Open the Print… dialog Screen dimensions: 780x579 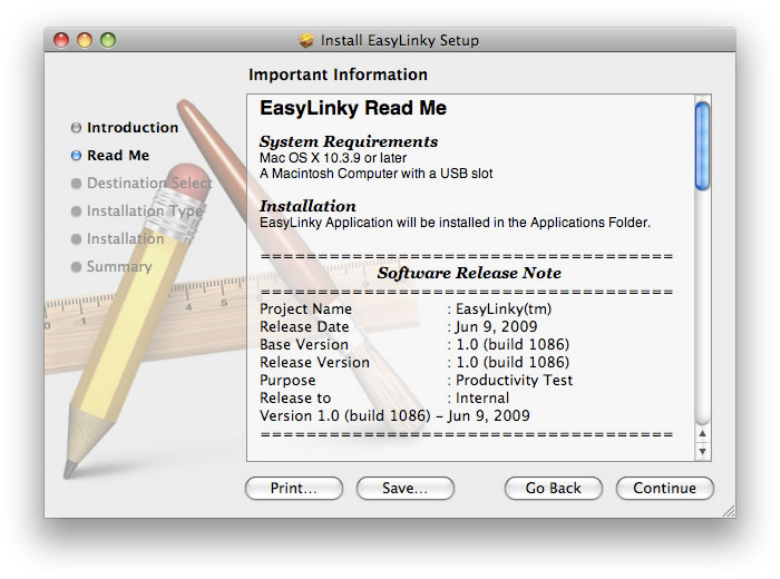tap(293, 488)
